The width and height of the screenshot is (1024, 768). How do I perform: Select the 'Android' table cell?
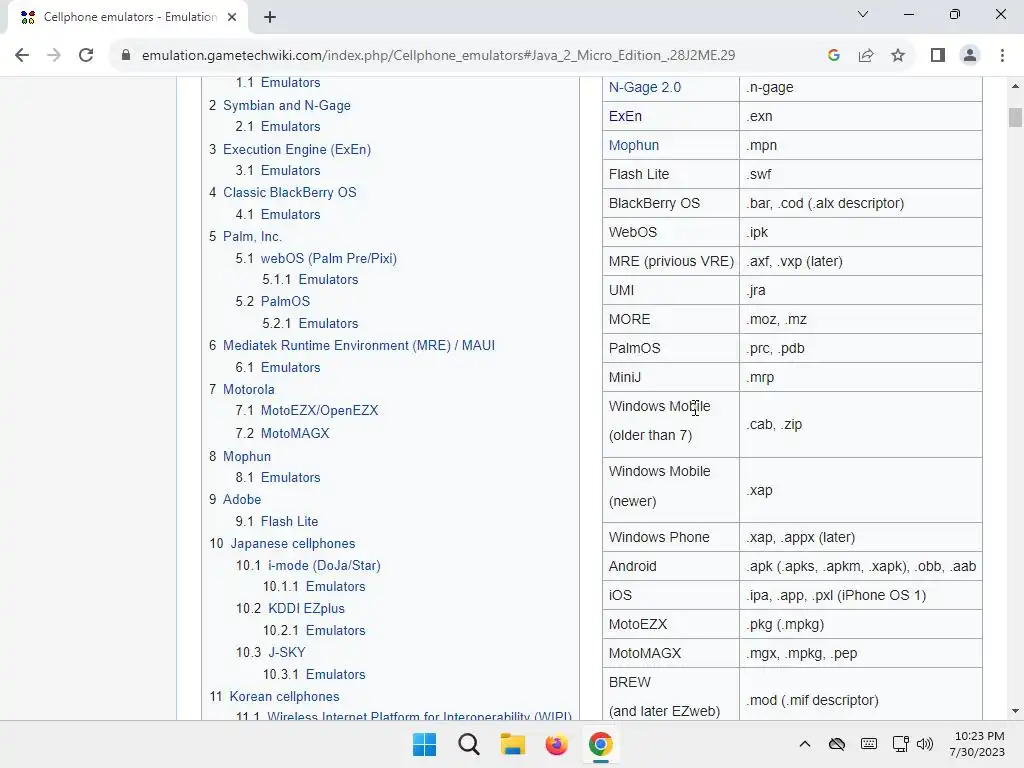(671, 566)
